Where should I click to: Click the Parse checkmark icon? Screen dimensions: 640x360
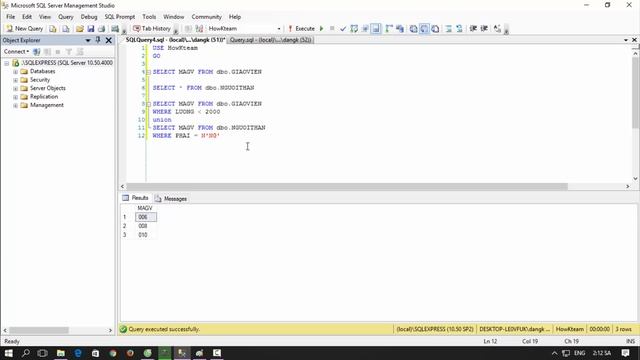343,29
